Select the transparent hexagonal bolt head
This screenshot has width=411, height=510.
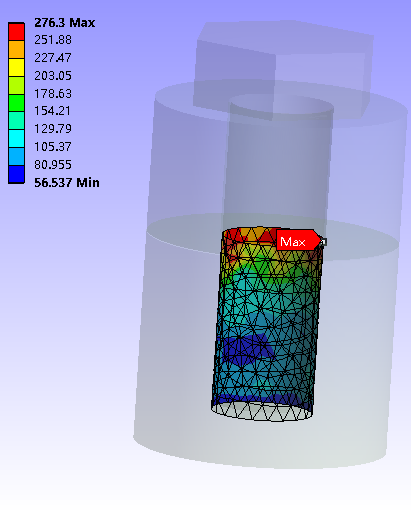283,70
